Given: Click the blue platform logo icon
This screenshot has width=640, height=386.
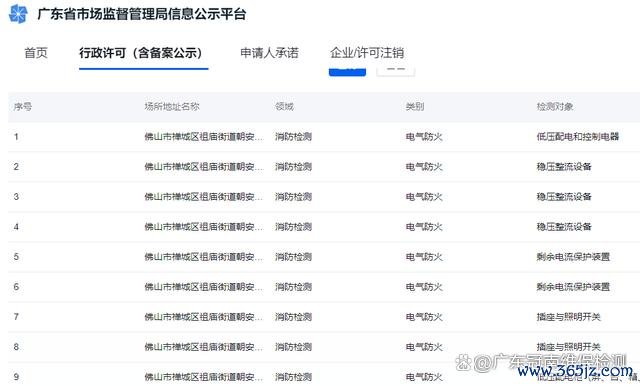Looking at the screenshot, I should click(x=18, y=13).
